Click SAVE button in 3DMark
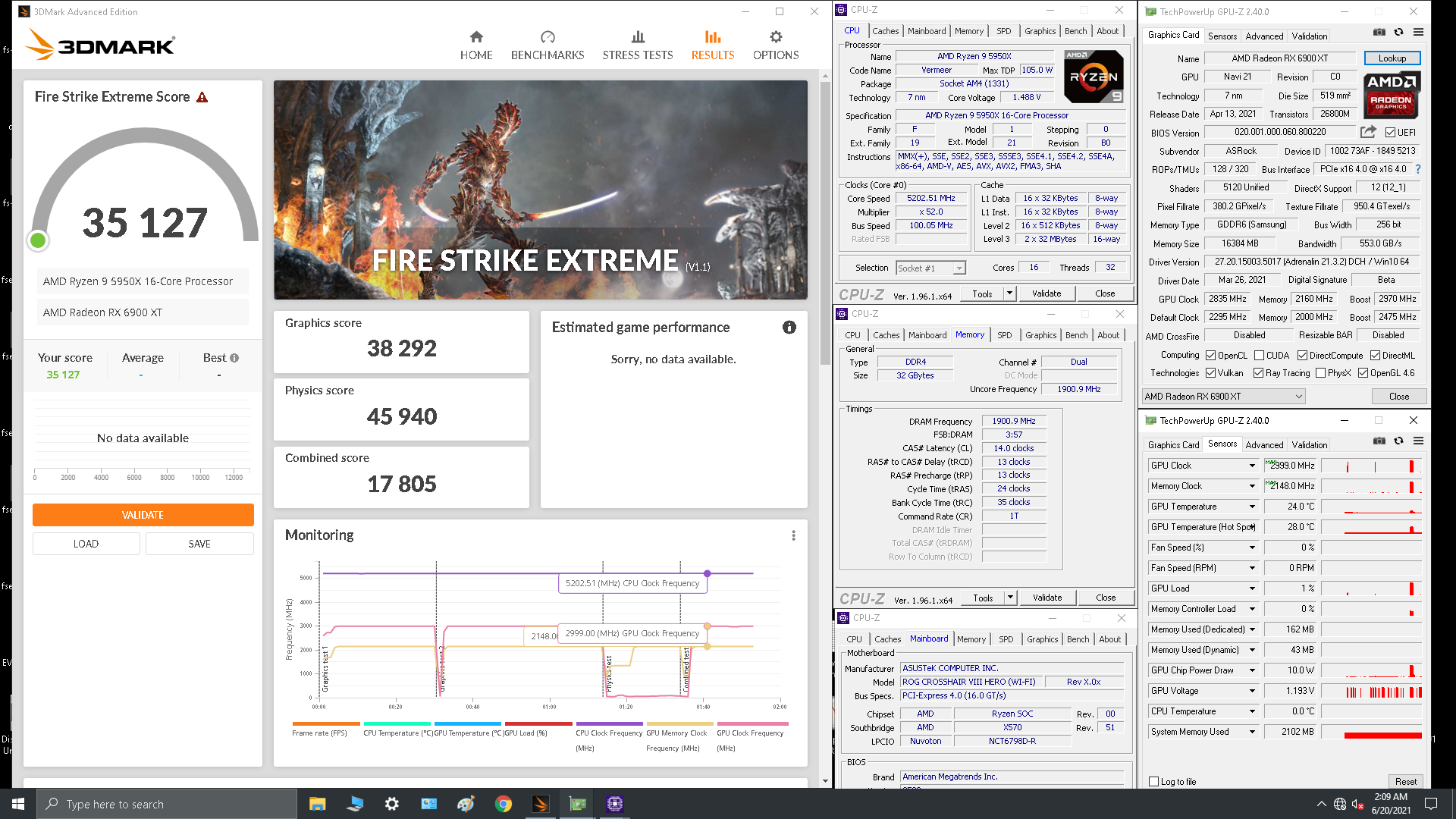 (x=199, y=544)
